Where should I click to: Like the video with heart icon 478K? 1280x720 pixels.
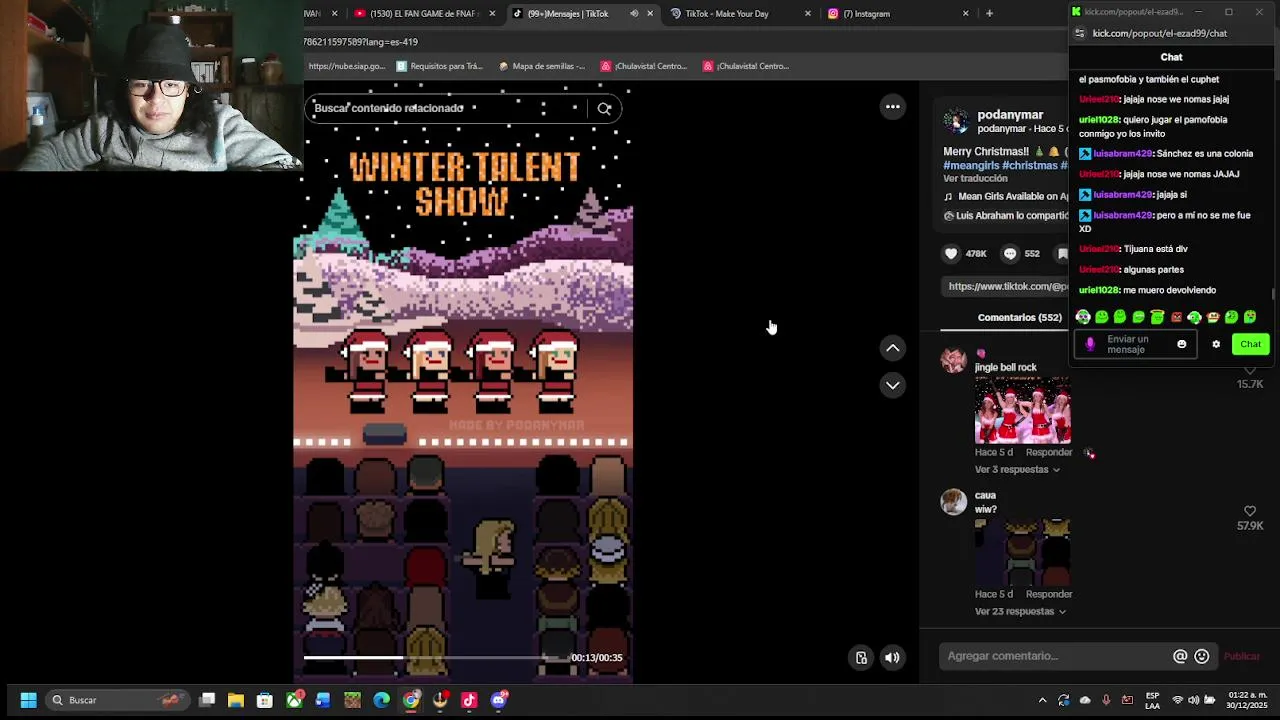click(x=951, y=254)
